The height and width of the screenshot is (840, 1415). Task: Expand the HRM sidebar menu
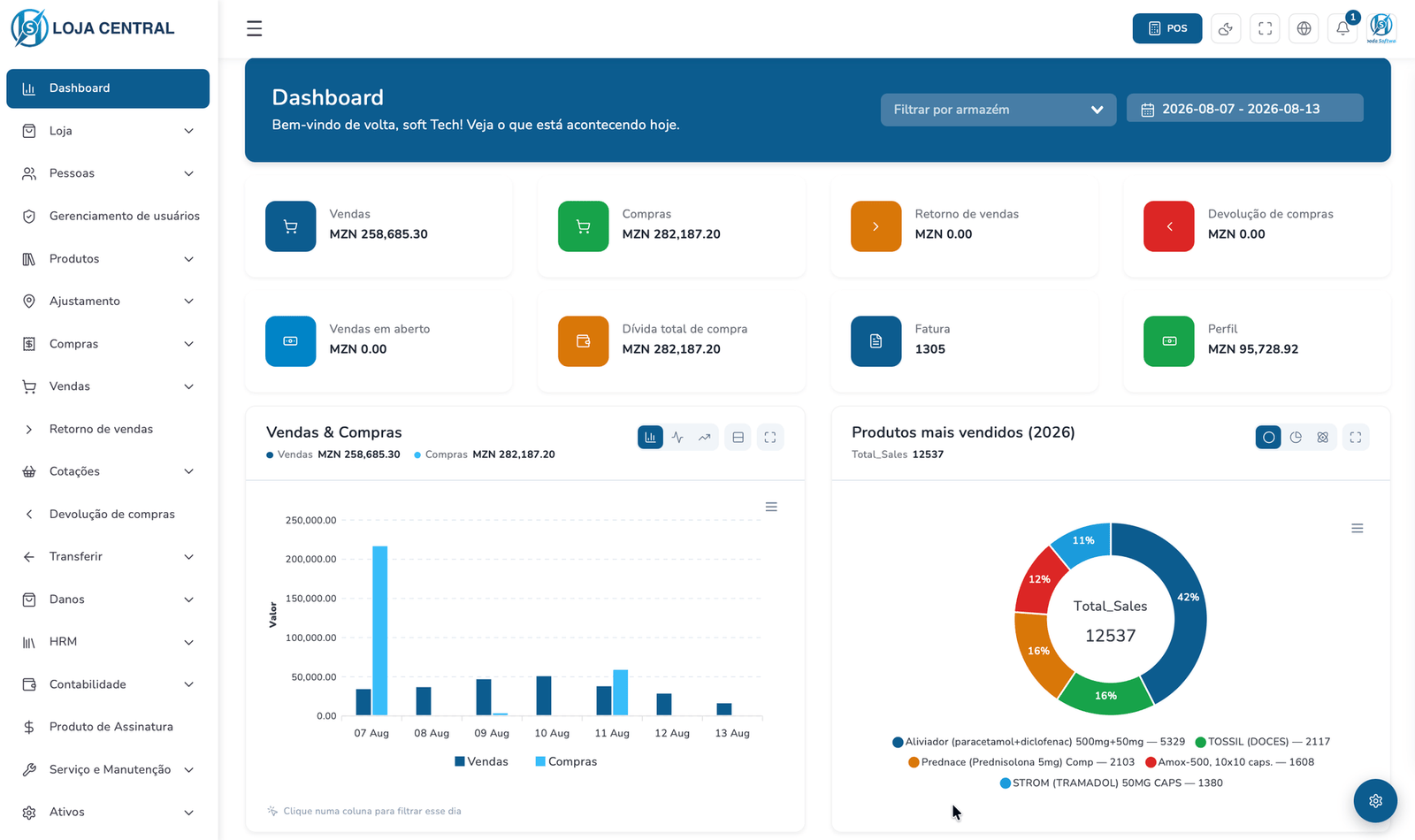[x=108, y=642]
